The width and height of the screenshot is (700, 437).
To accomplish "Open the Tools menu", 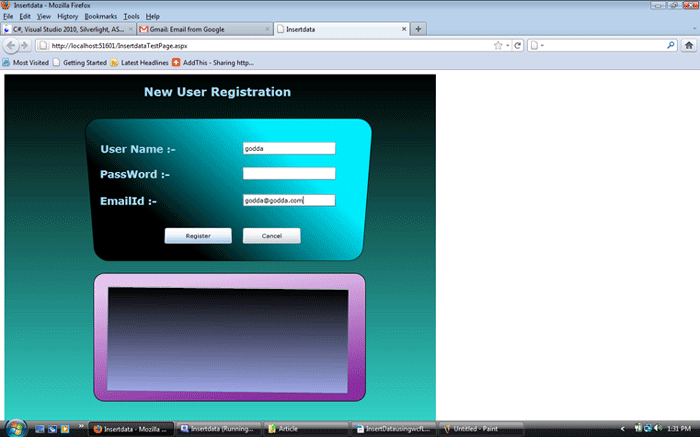I will 131,17.
